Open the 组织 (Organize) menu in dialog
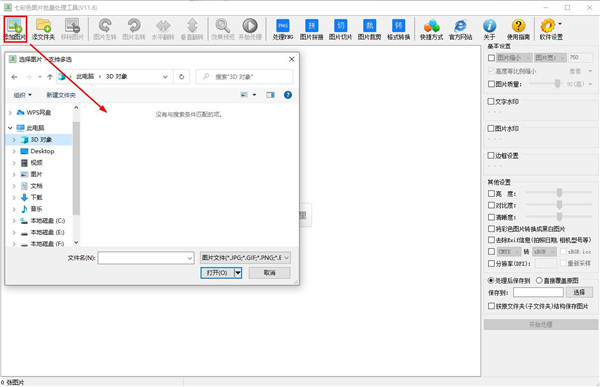 click(23, 95)
